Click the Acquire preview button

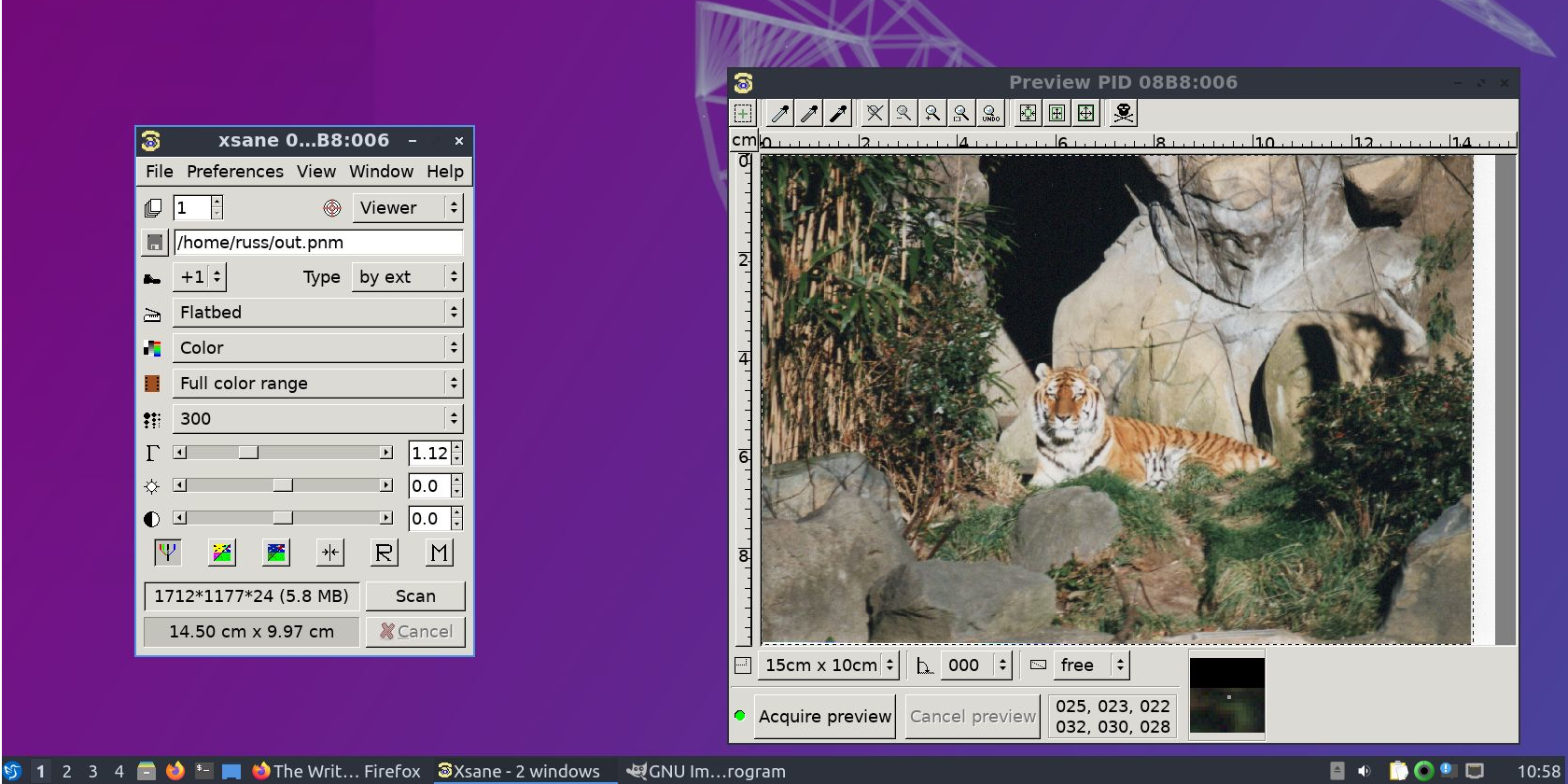(x=825, y=717)
